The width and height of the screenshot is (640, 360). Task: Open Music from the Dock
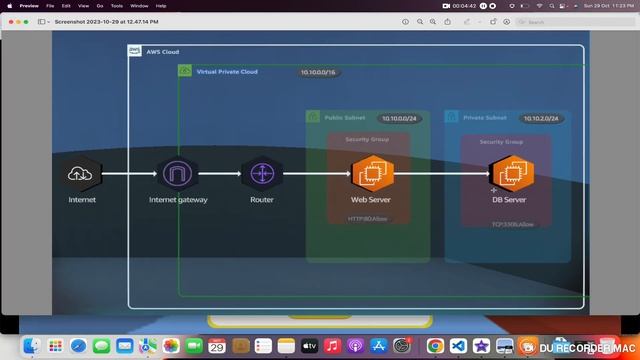coord(333,346)
